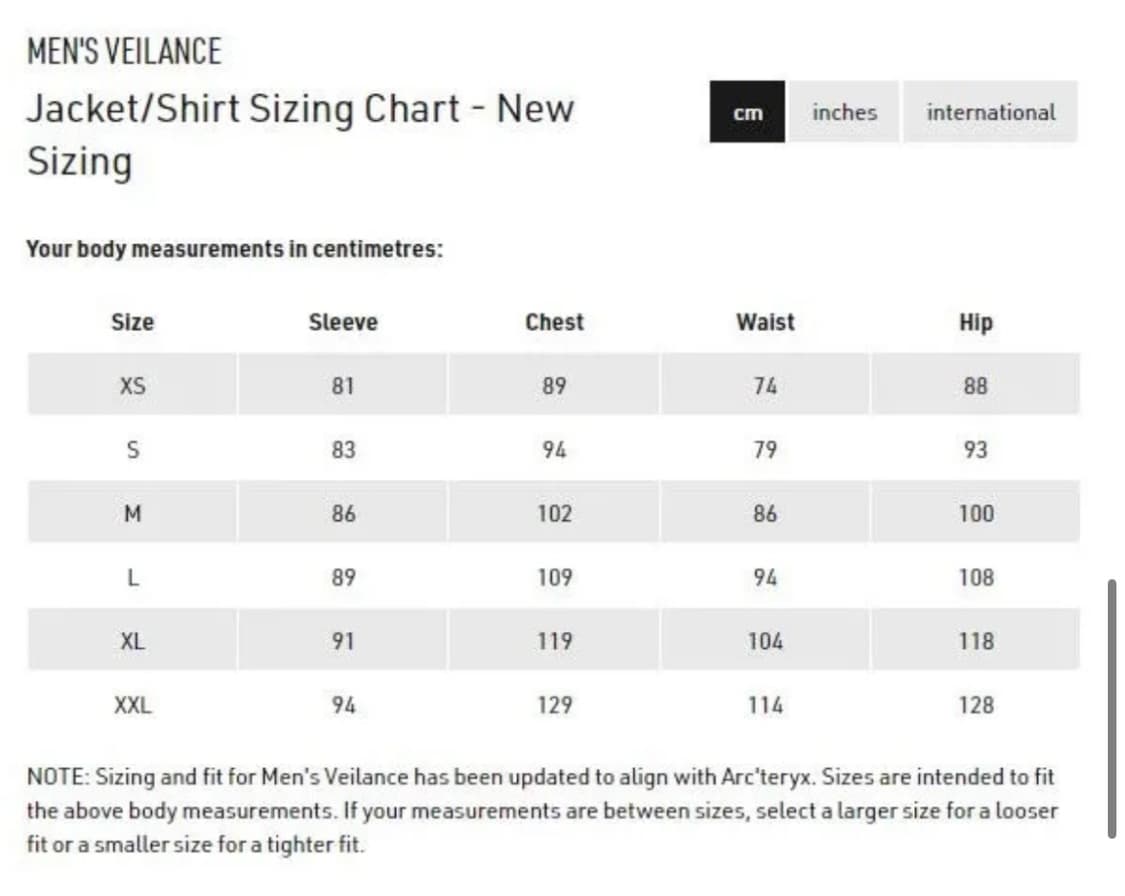Select the L size row label
Screen dimensions: 1125x896
132,577
